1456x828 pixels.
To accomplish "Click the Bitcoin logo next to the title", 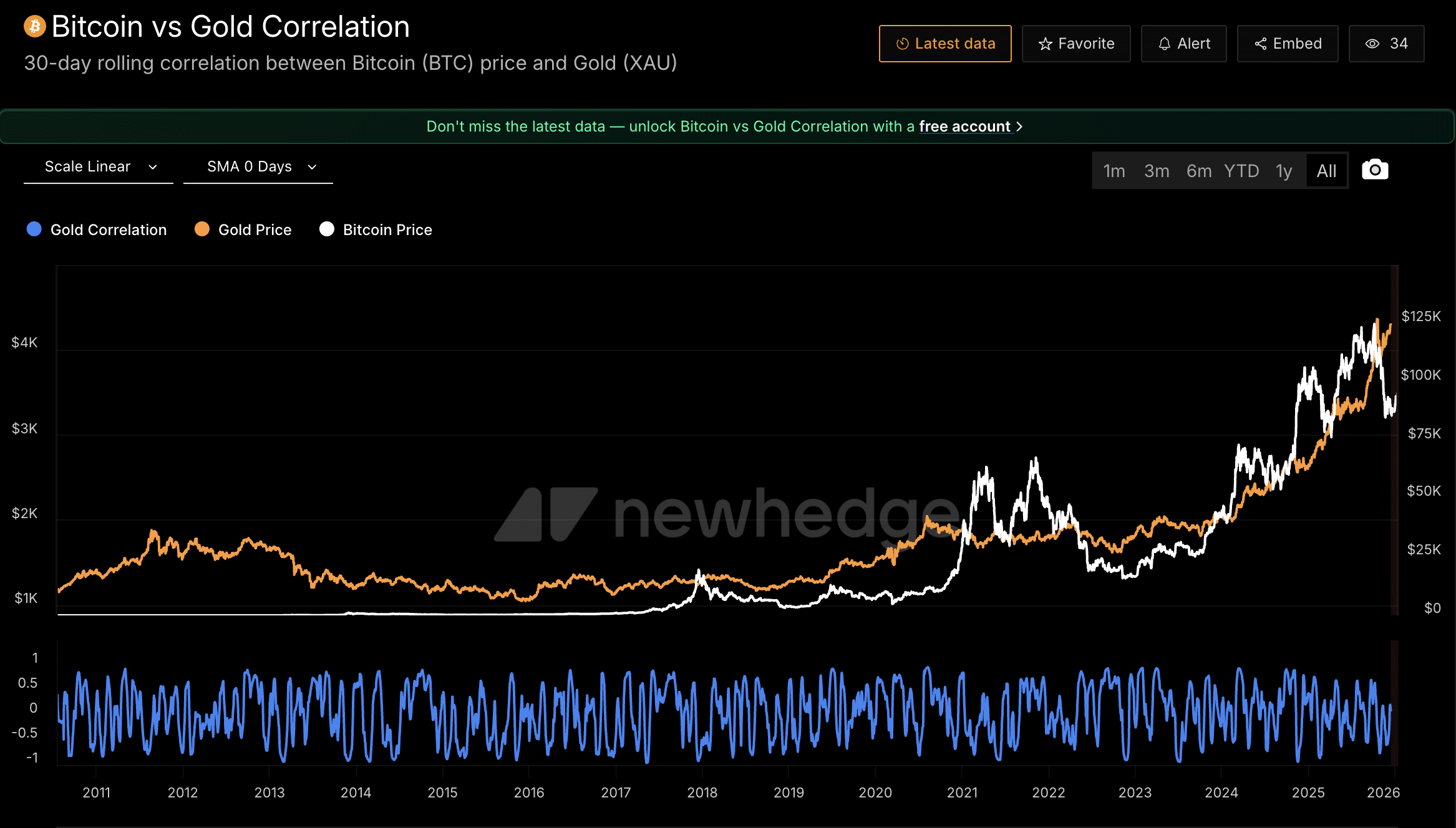I will [34, 26].
